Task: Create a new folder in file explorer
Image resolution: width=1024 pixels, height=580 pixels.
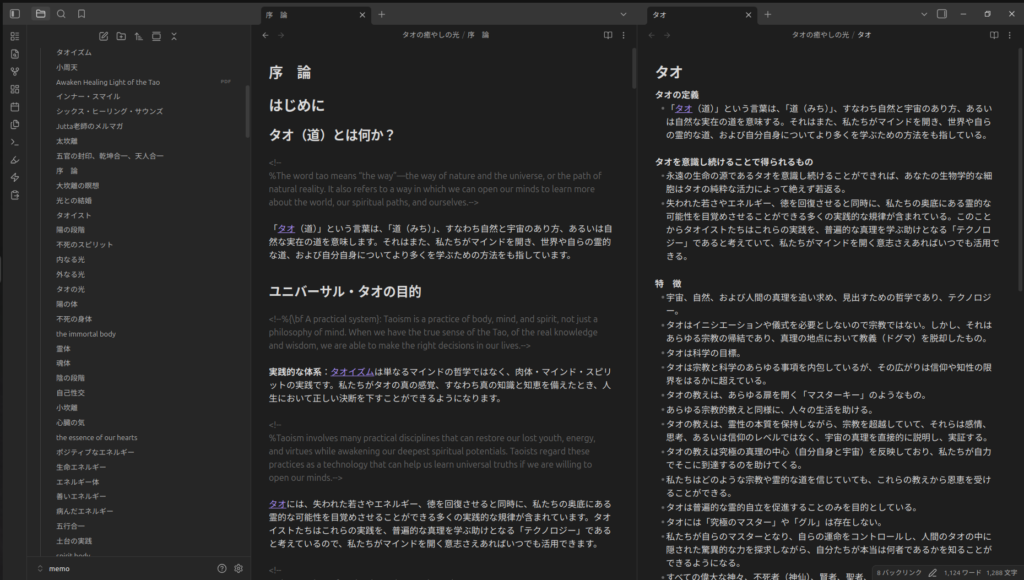Action: coord(120,36)
